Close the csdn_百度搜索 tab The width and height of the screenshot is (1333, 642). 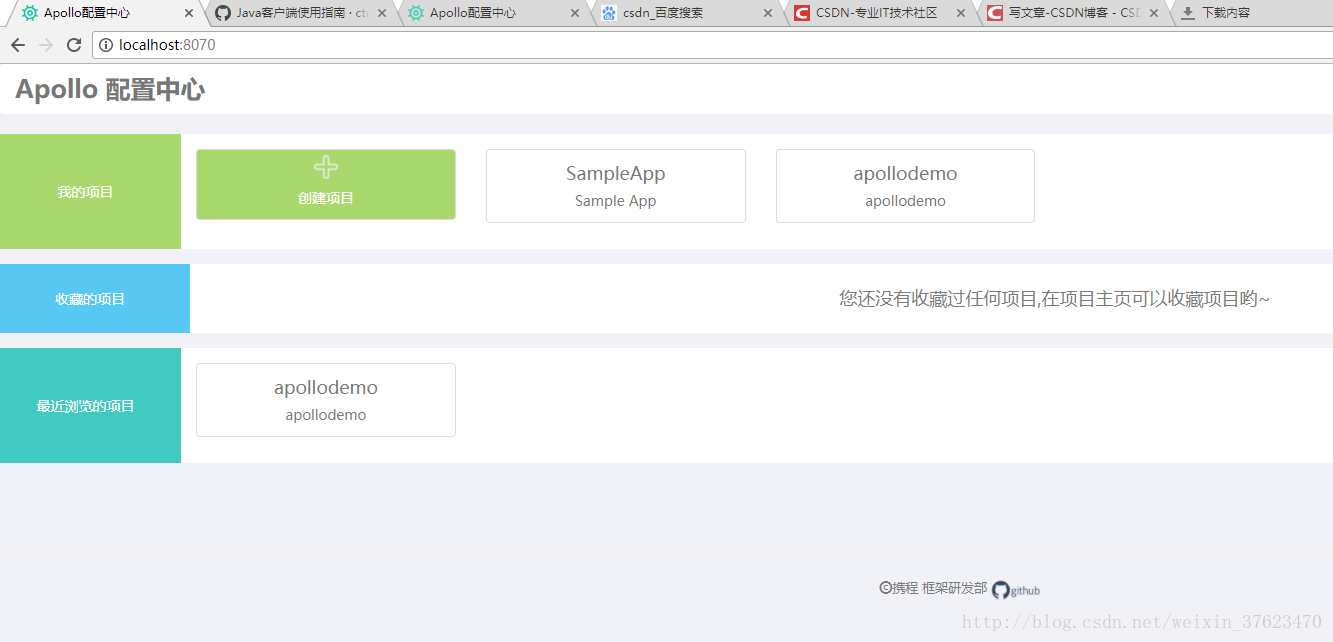(768, 13)
